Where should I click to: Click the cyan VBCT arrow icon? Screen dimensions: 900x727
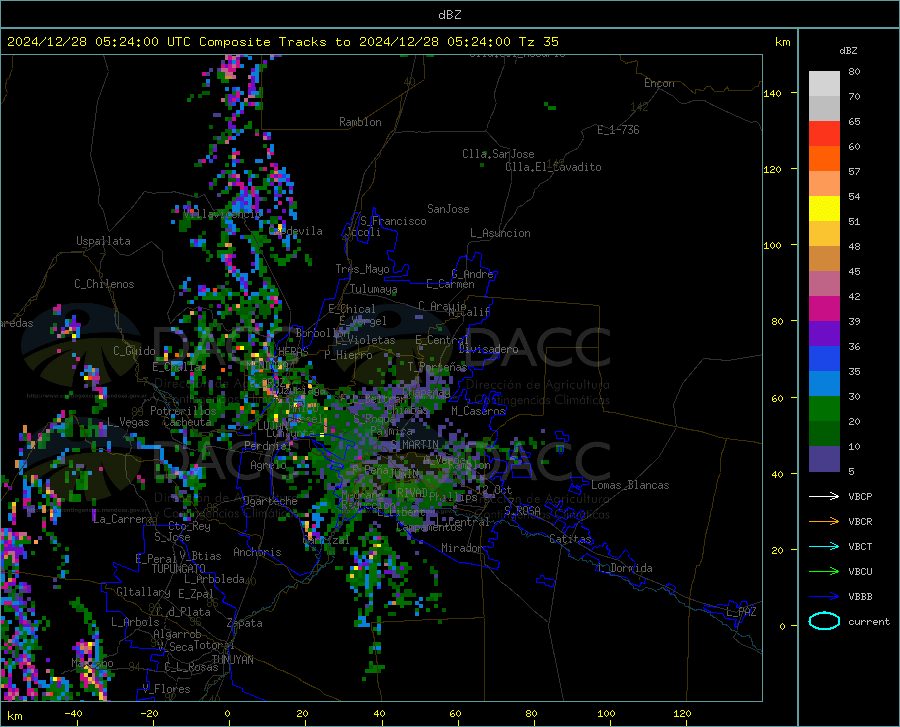tap(824, 546)
